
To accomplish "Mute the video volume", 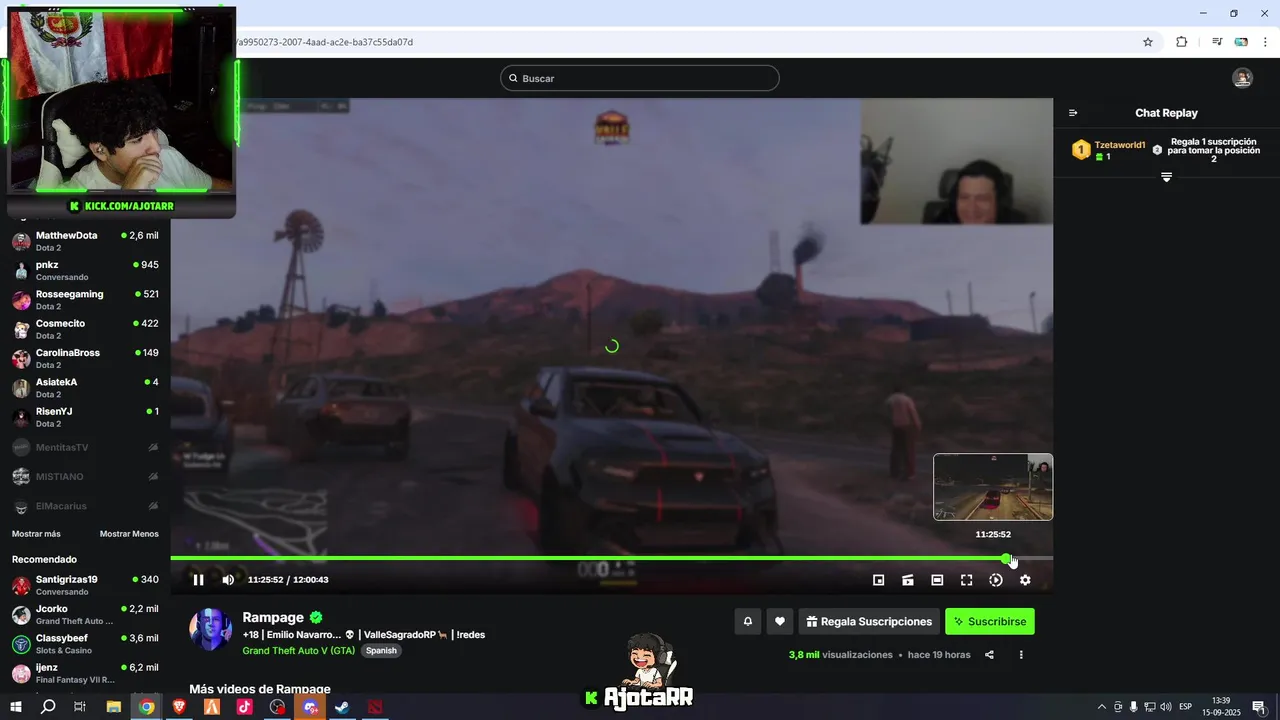I will (x=228, y=580).
